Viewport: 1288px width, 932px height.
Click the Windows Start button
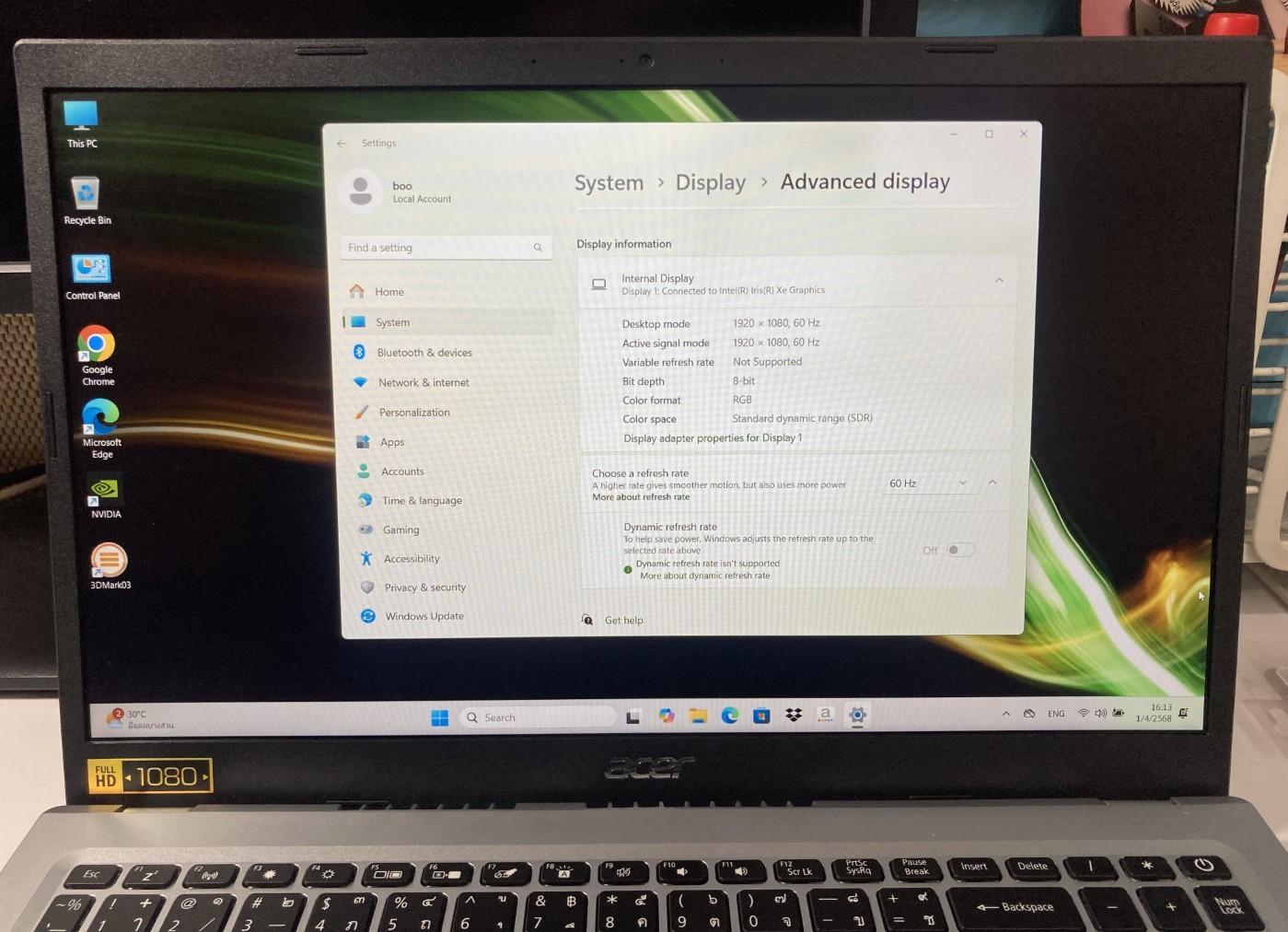click(440, 717)
